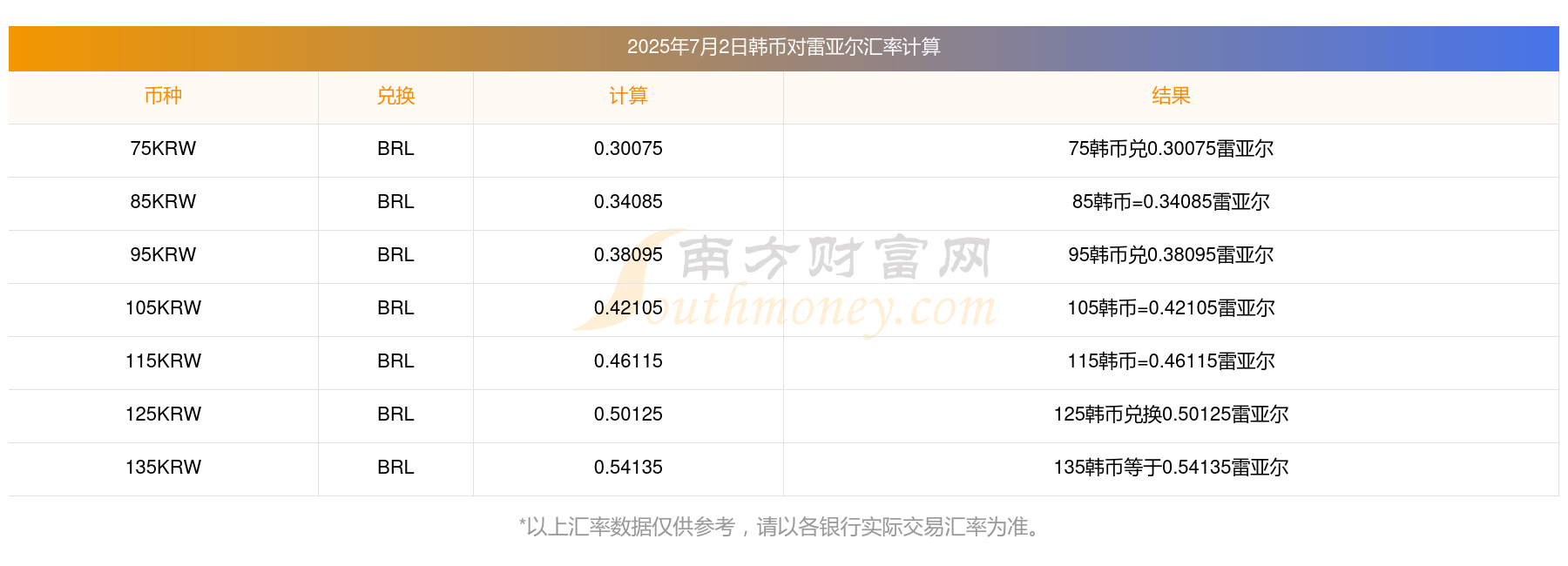
Task: Click BRL in the 125KRW row
Action: point(395,414)
